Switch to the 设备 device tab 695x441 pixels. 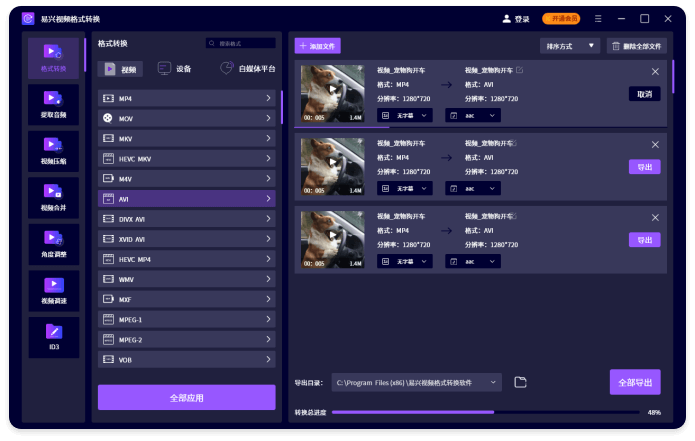click(175, 69)
